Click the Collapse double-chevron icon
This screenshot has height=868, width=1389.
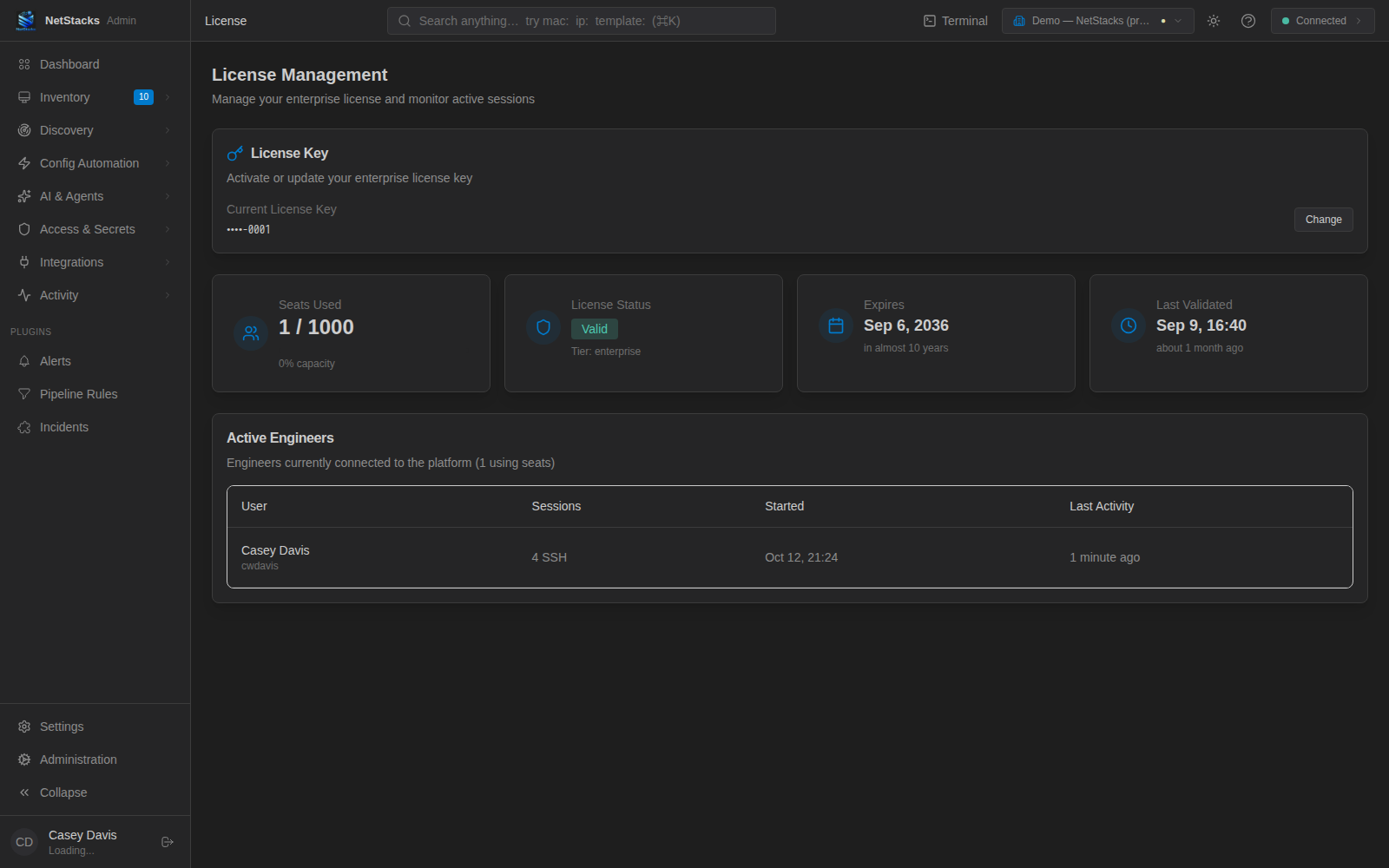(x=24, y=792)
